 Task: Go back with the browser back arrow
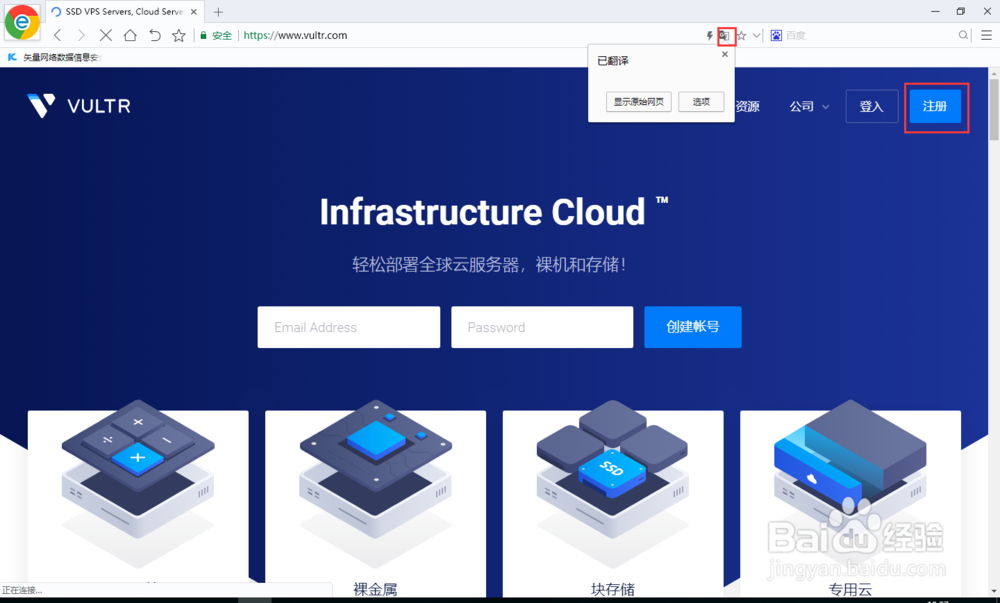click(x=57, y=35)
